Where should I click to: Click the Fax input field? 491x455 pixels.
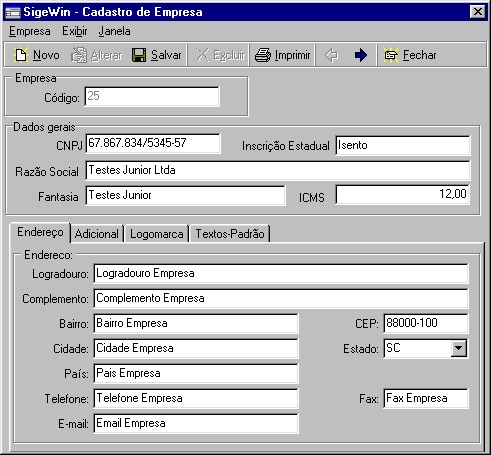pos(426,399)
